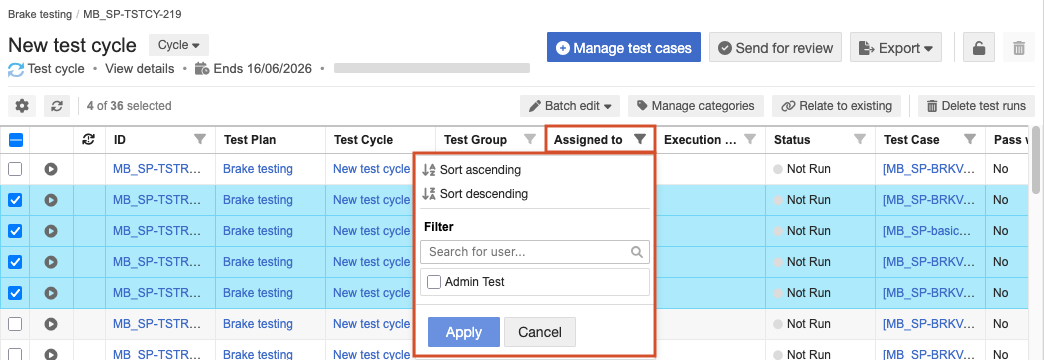
Task: Apply the Assigned to filter
Action: pos(463,332)
